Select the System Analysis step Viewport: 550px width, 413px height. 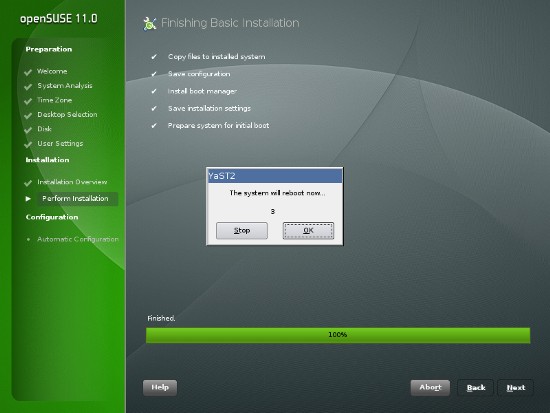tap(65, 86)
